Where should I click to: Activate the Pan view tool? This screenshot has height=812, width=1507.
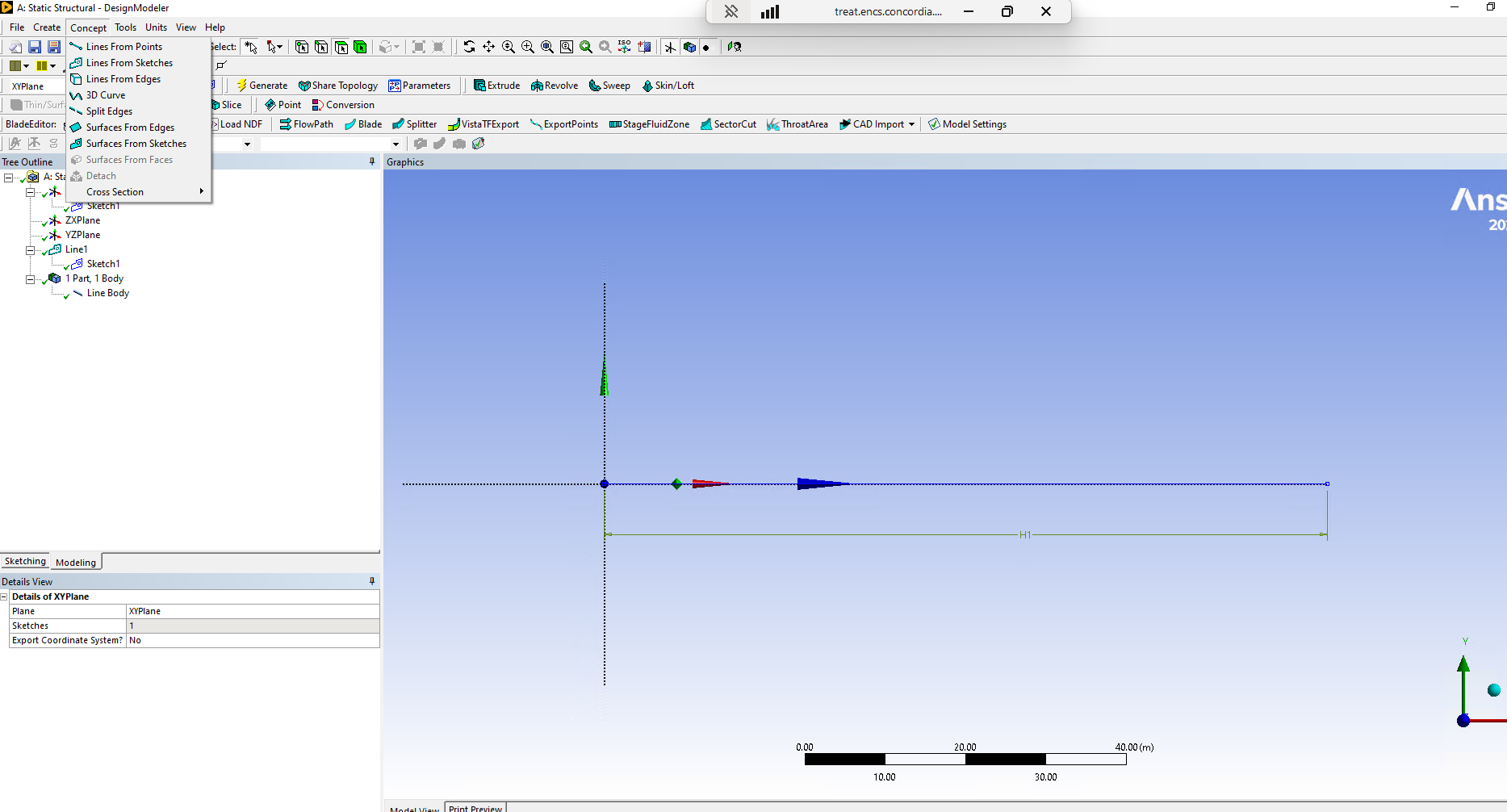pyautogui.click(x=488, y=47)
